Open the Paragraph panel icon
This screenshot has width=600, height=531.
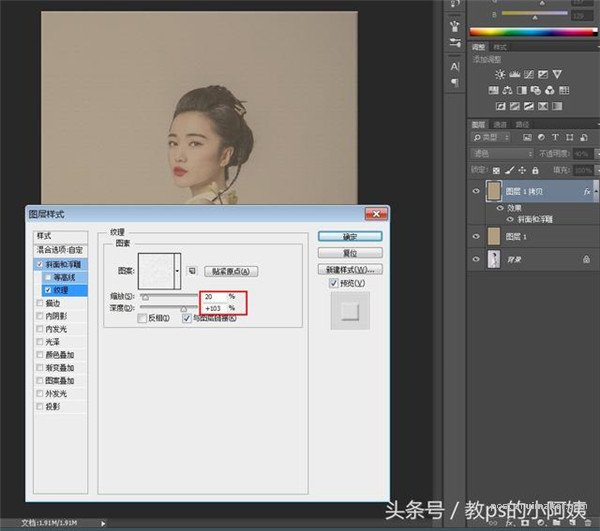(x=455, y=82)
